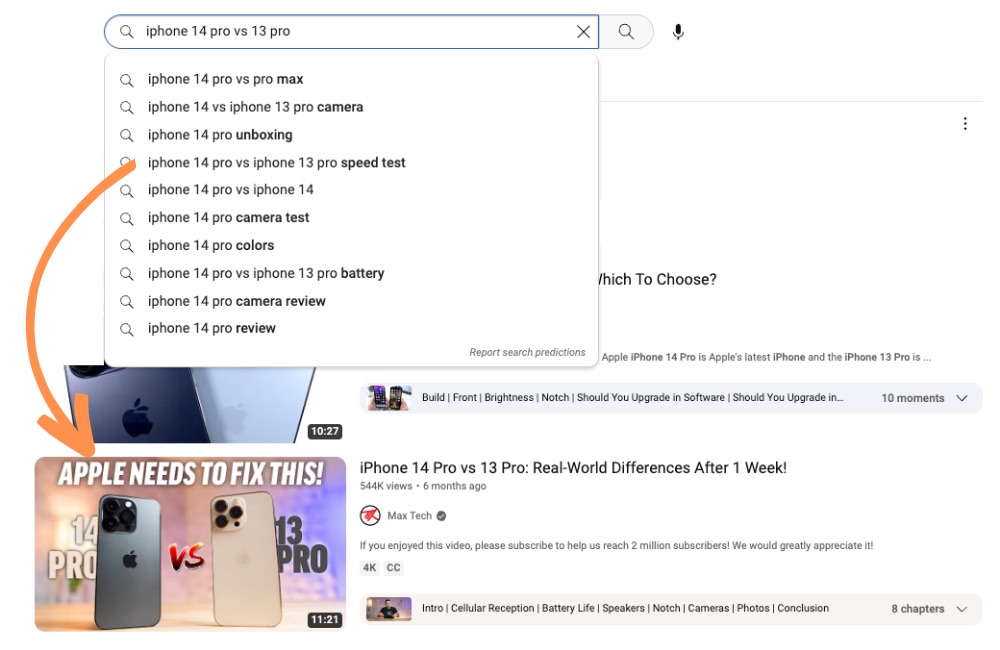Clear the search box with the X icon

click(583, 32)
